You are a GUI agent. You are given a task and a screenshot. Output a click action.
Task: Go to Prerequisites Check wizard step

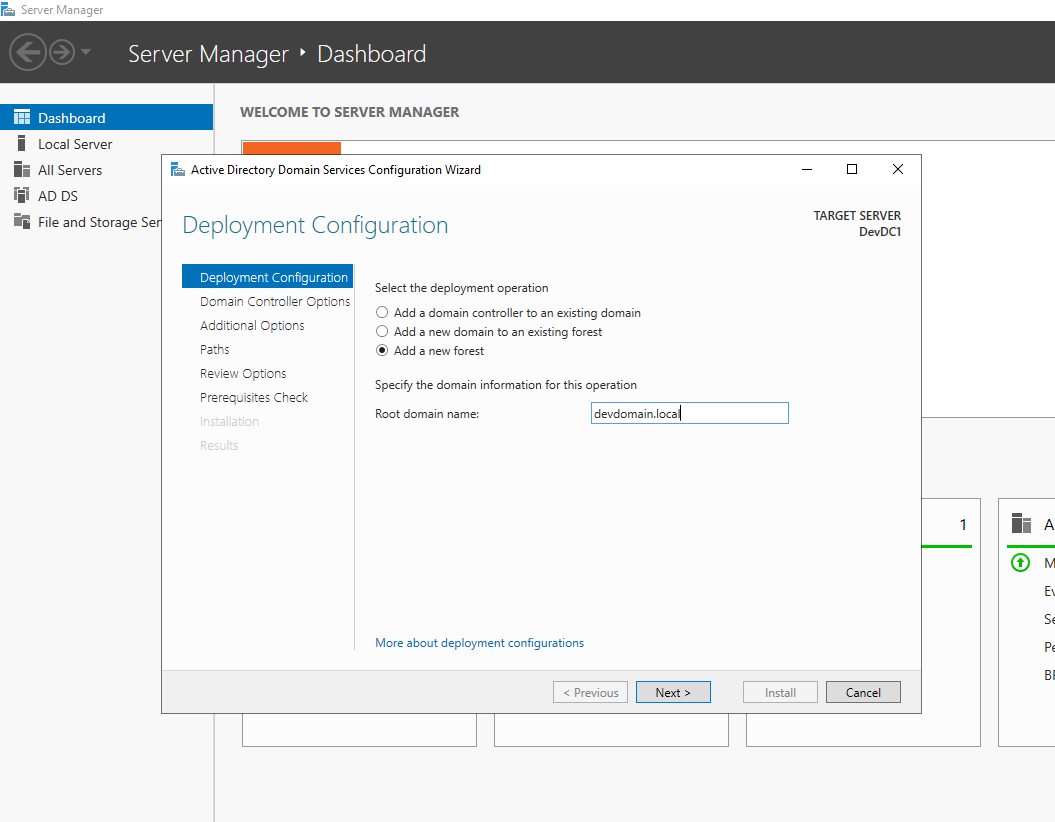[x=254, y=398]
